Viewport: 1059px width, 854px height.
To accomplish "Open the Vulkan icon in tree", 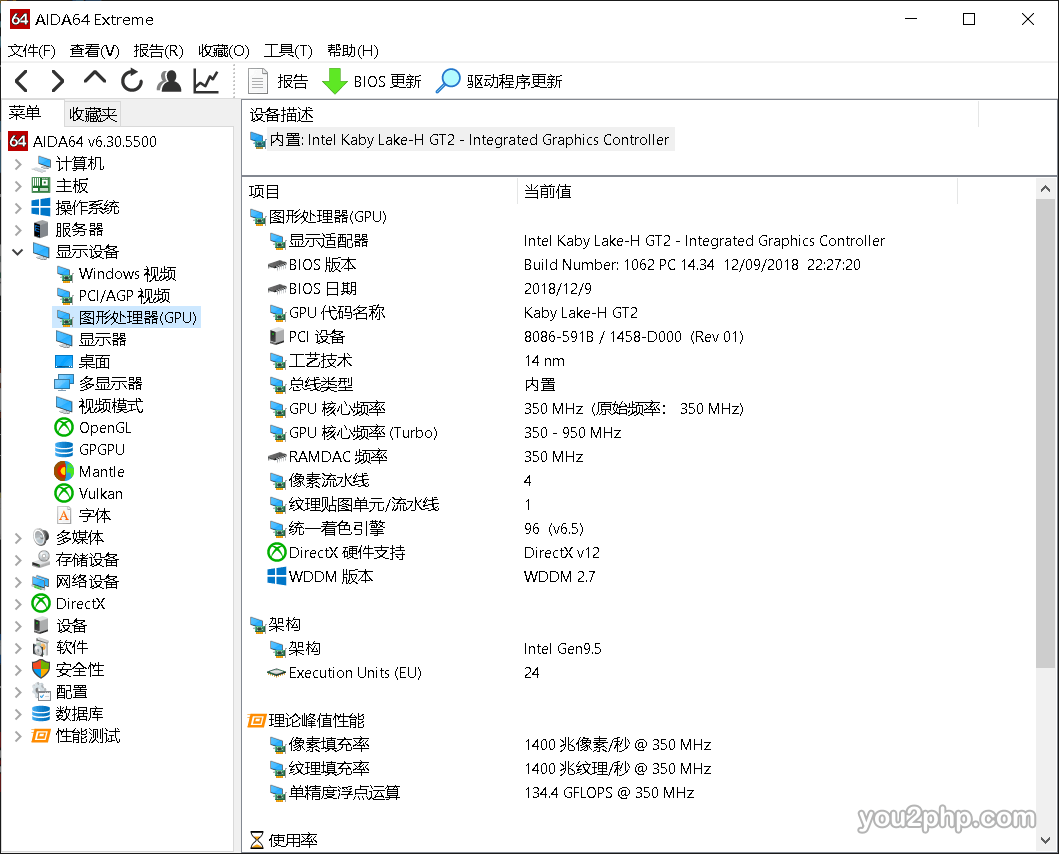I will tap(64, 493).
